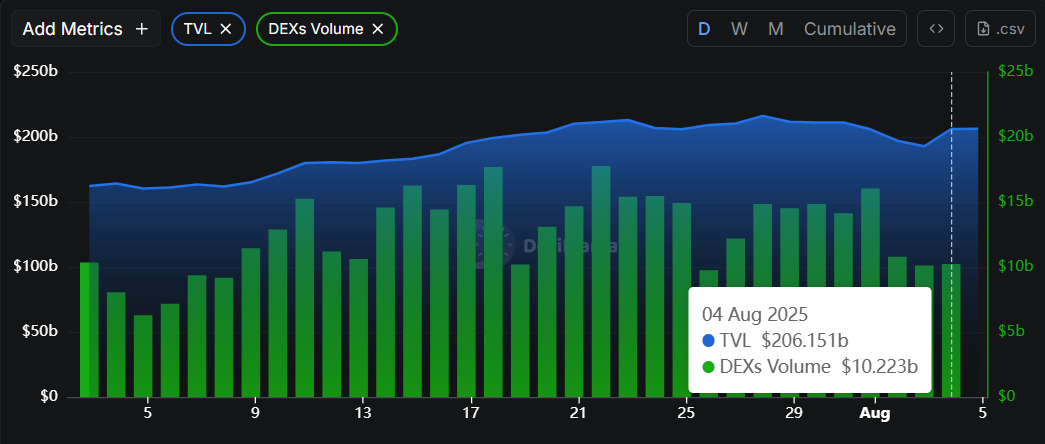
Task: Click the tallest DEX volume bar on 22nd
Action: (x=600, y=281)
